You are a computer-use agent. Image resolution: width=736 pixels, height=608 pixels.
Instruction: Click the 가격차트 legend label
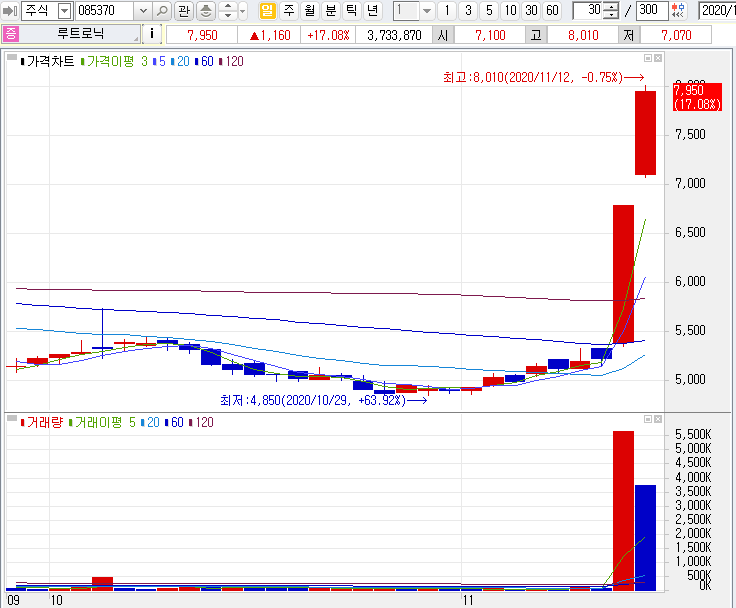coord(51,62)
